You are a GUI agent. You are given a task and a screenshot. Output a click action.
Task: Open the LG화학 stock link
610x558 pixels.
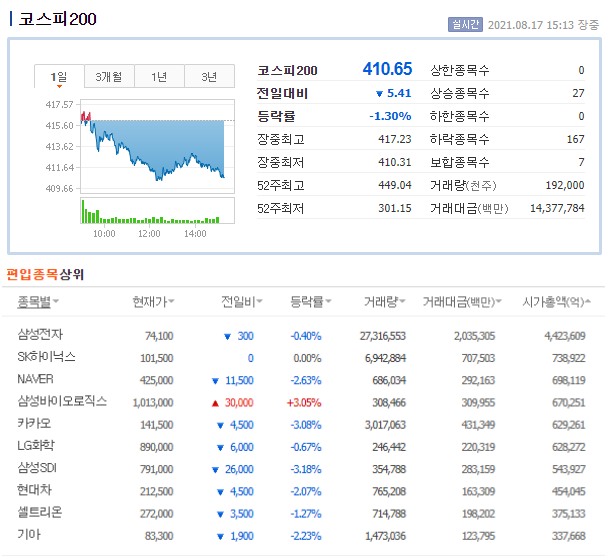36,446
